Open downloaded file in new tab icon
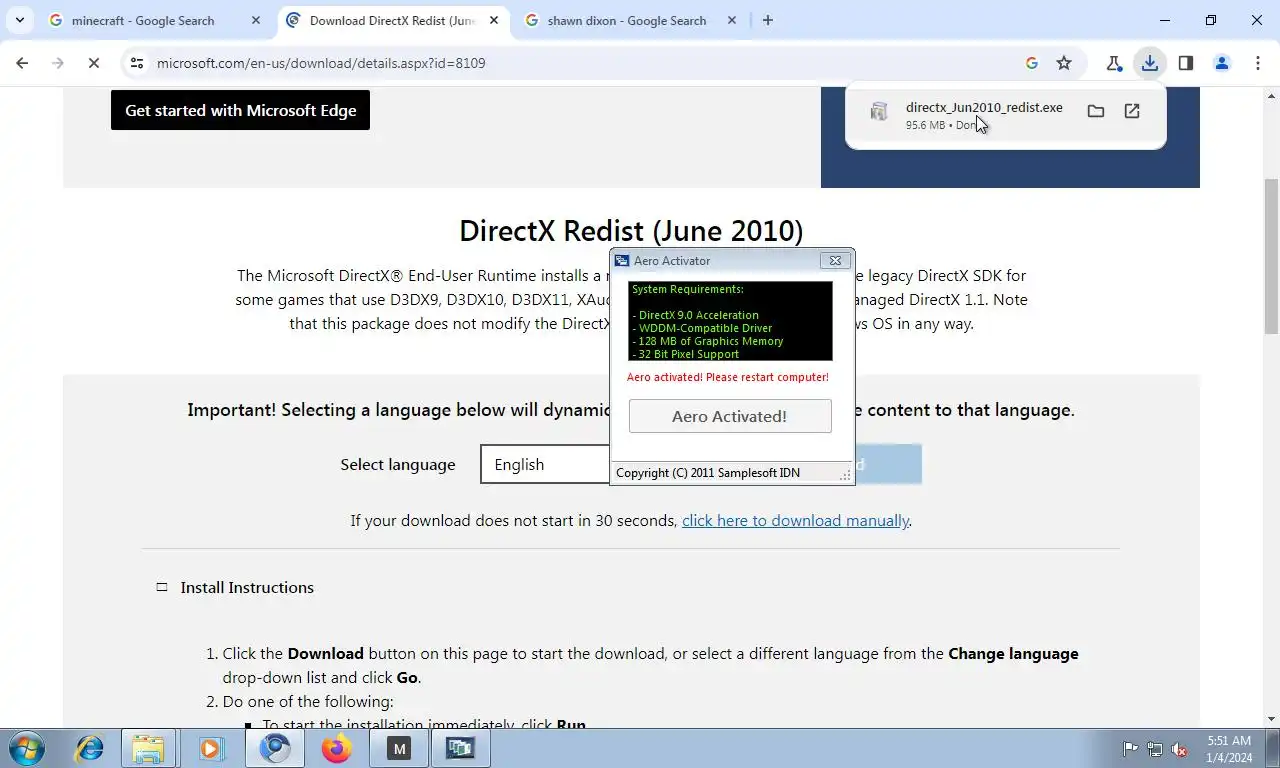The height and width of the screenshot is (768, 1280). tap(1132, 111)
